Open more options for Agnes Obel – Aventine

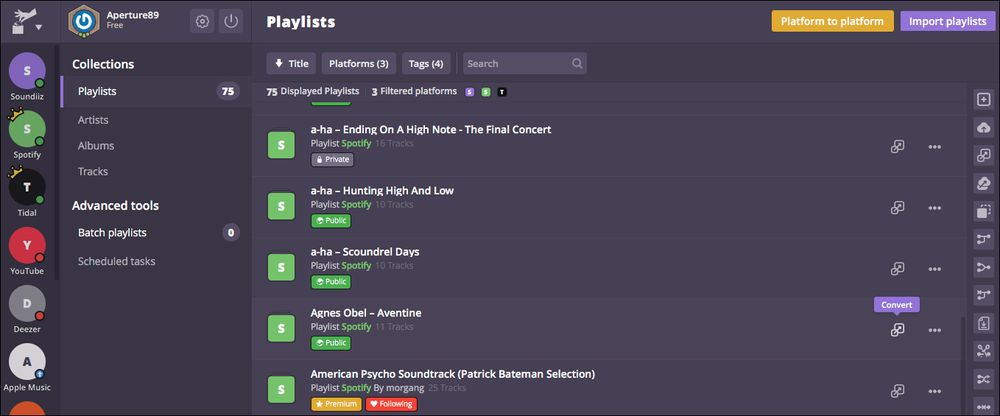pyautogui.click(x=934, y=330)
